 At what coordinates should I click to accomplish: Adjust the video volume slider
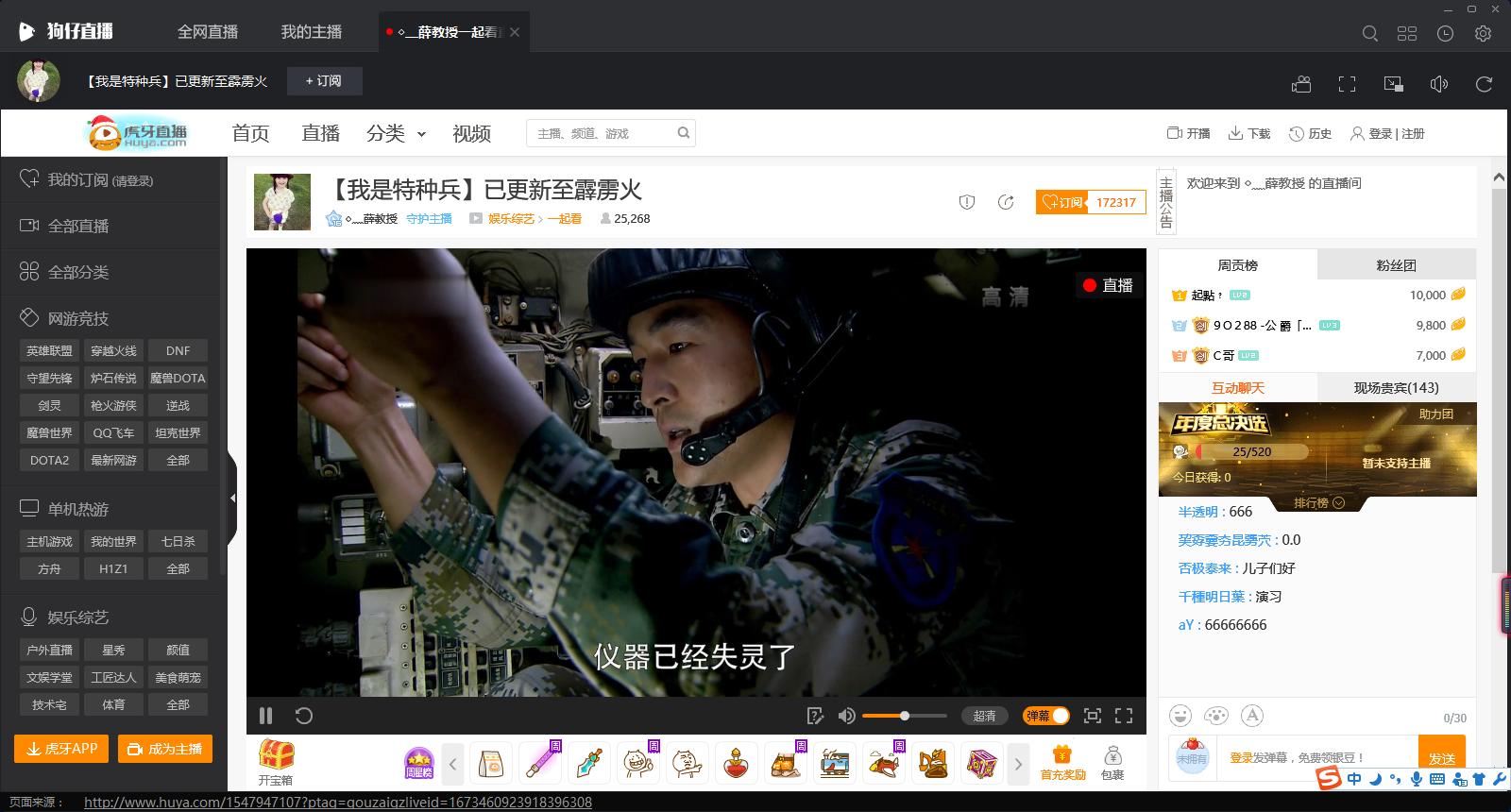pyautogui.click(x=904, y=716)
